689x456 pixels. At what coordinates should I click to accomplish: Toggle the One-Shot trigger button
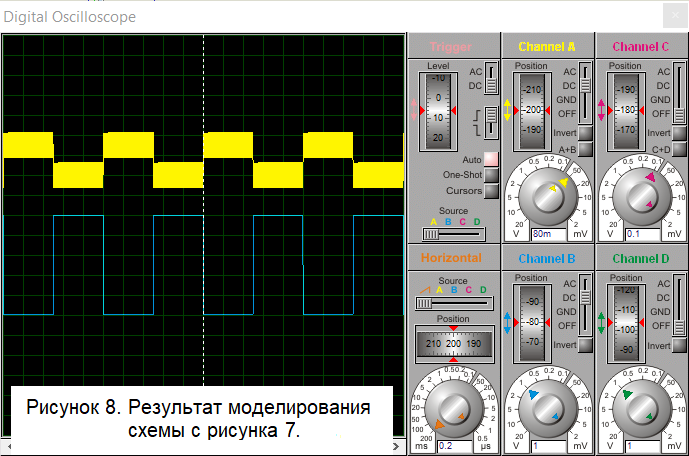tap(490, 175)
